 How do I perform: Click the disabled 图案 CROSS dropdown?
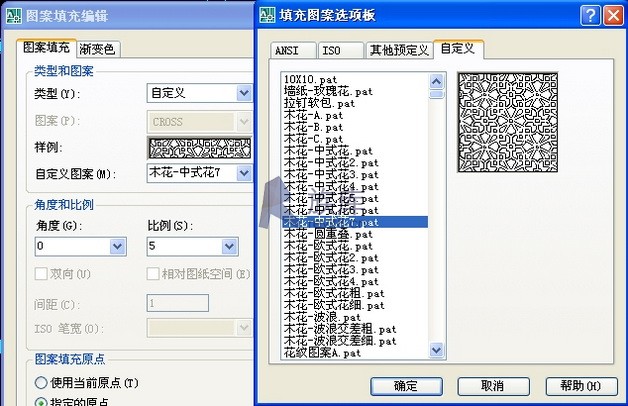coord(199,121)
